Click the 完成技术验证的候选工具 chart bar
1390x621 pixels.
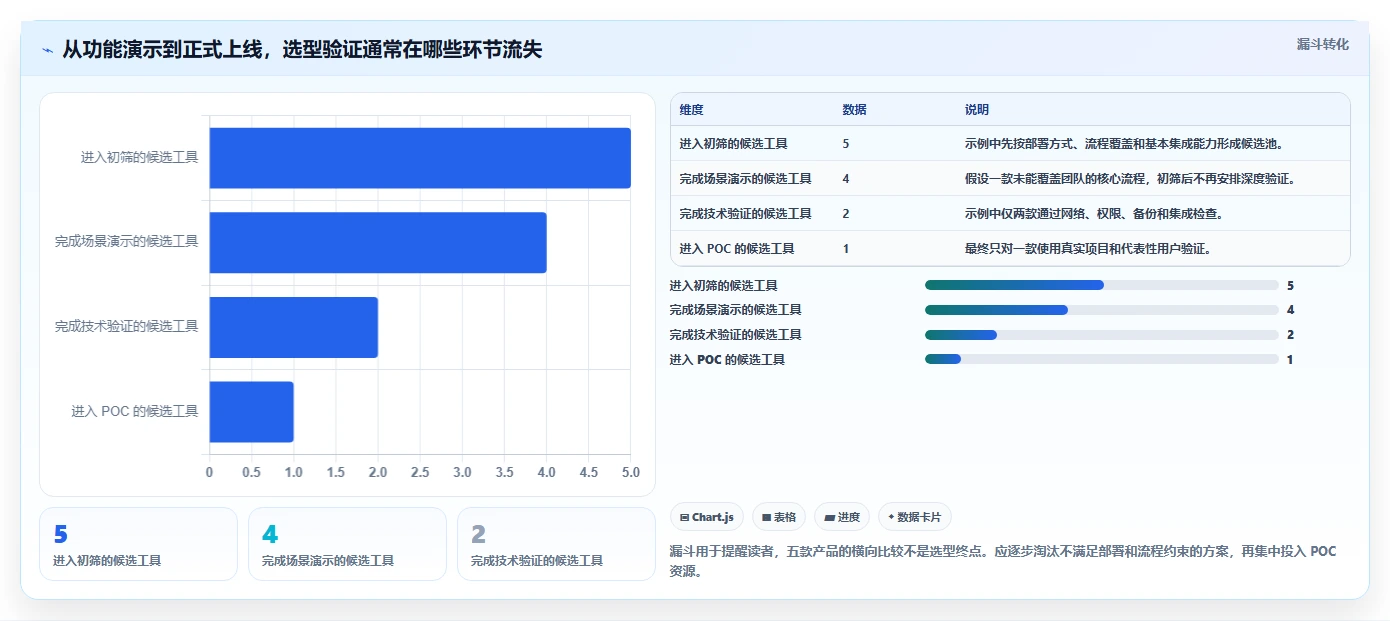[x=294, y=327]
